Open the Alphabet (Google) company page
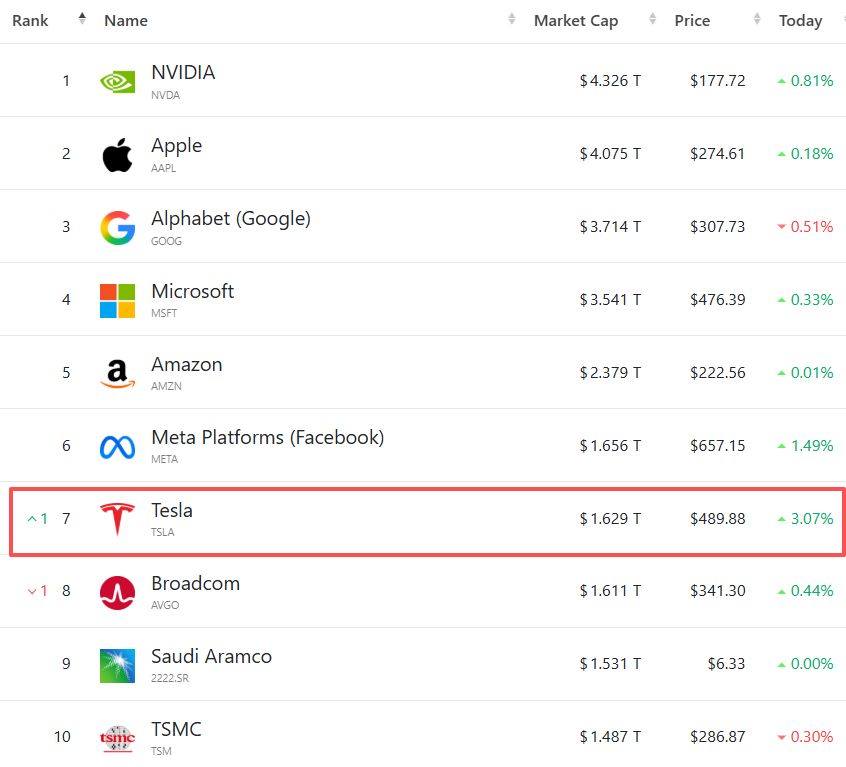The width and height of the screenshot is (846, 767). pyautogui.click(x=230, y=218)
